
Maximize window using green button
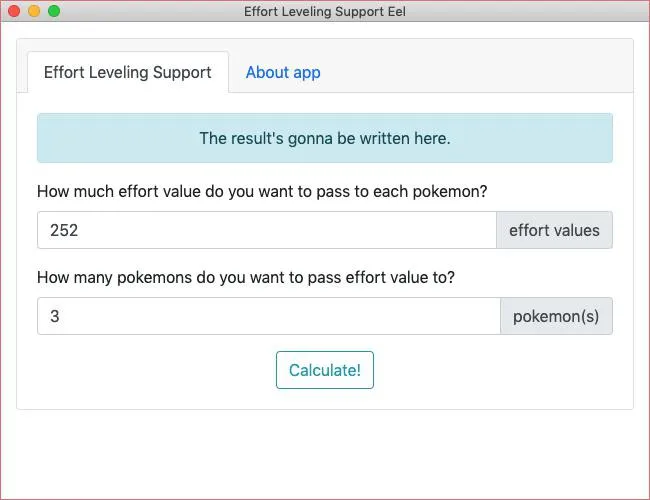(54, 11)
